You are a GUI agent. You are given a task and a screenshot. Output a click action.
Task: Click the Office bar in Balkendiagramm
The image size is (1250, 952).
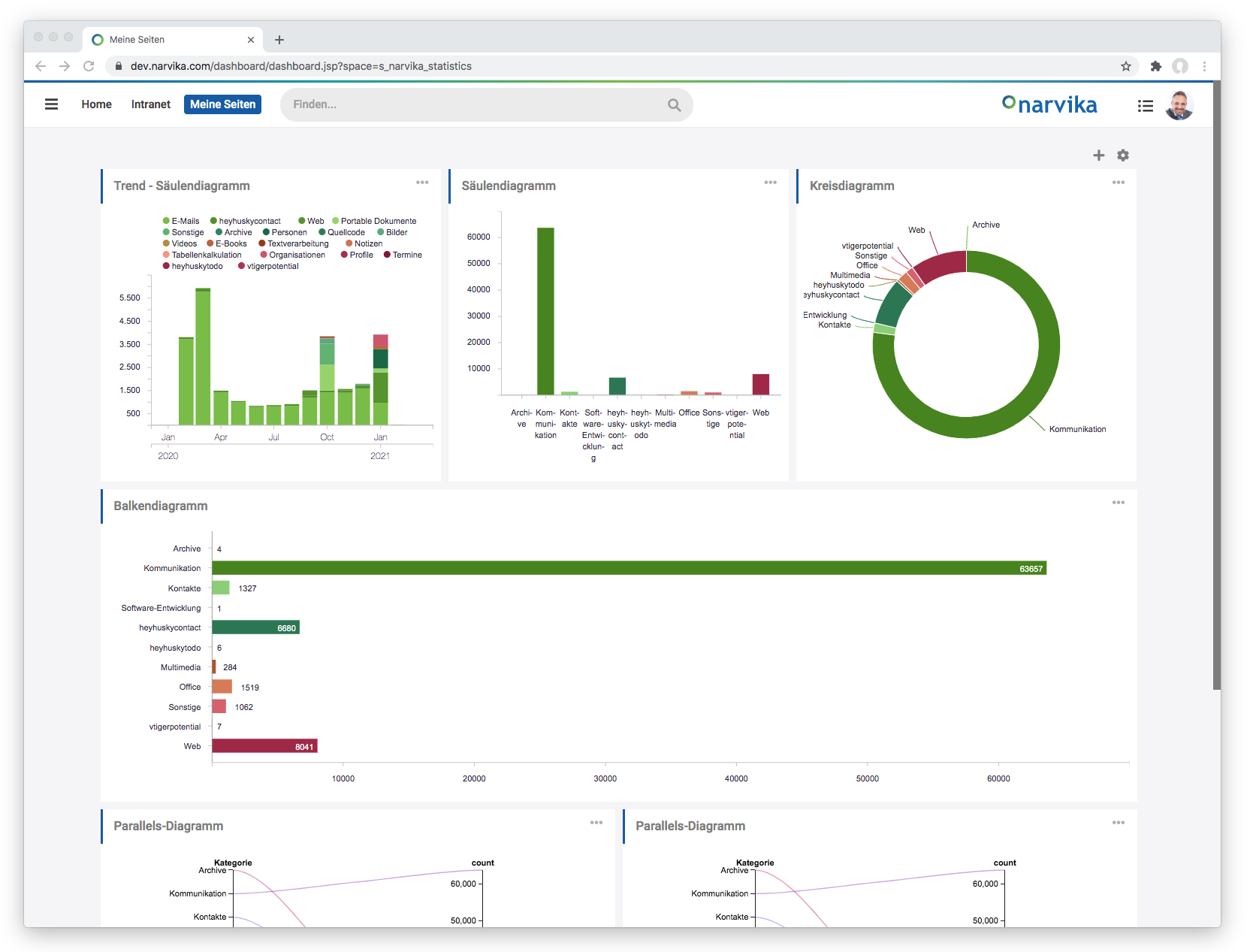click(222, 687)
